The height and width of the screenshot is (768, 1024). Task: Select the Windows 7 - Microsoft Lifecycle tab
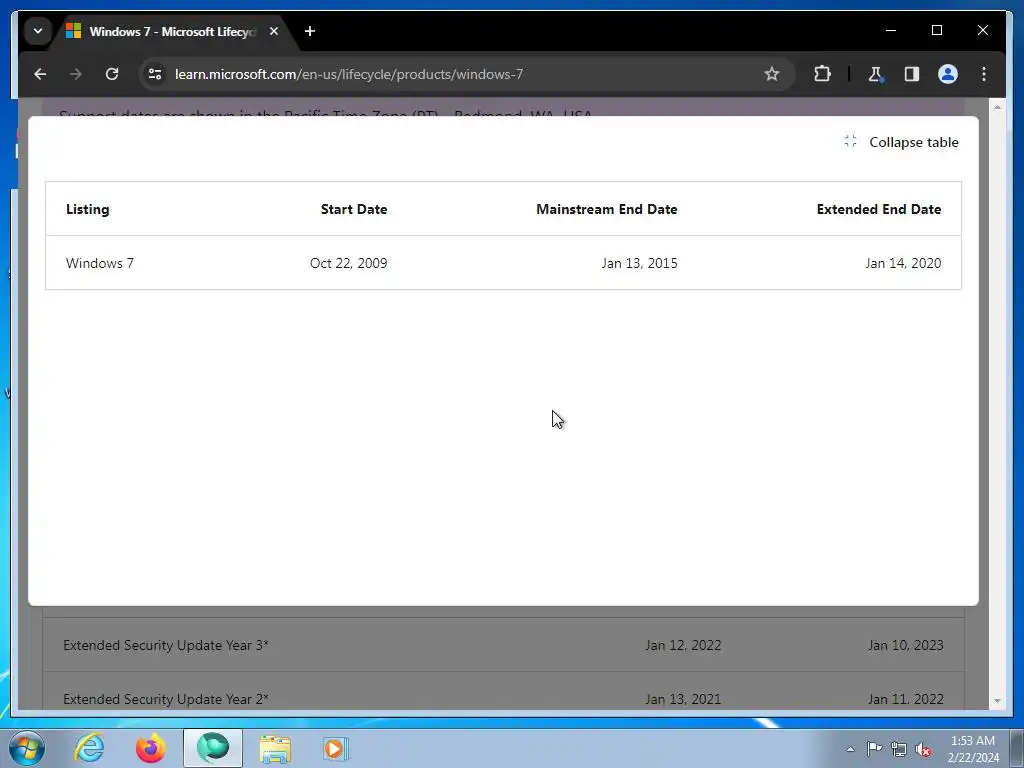173,31
